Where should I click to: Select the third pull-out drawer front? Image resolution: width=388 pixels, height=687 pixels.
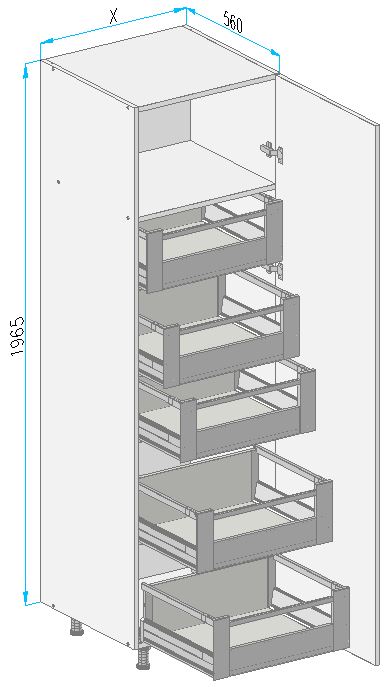[248, 416]
